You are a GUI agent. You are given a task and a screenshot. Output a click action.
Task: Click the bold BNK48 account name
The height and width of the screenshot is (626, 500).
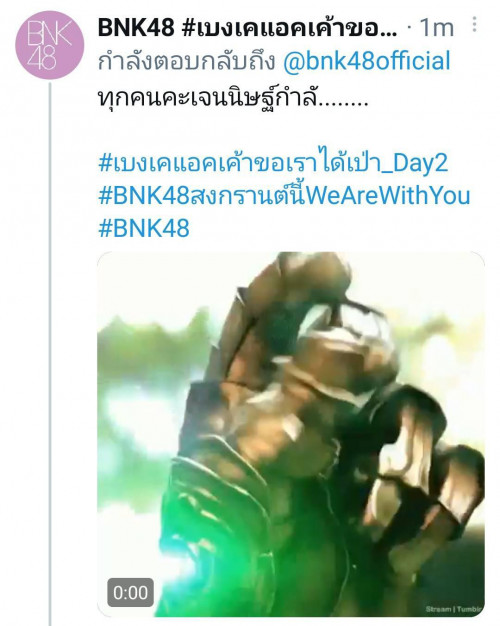(x=136, y=28)
